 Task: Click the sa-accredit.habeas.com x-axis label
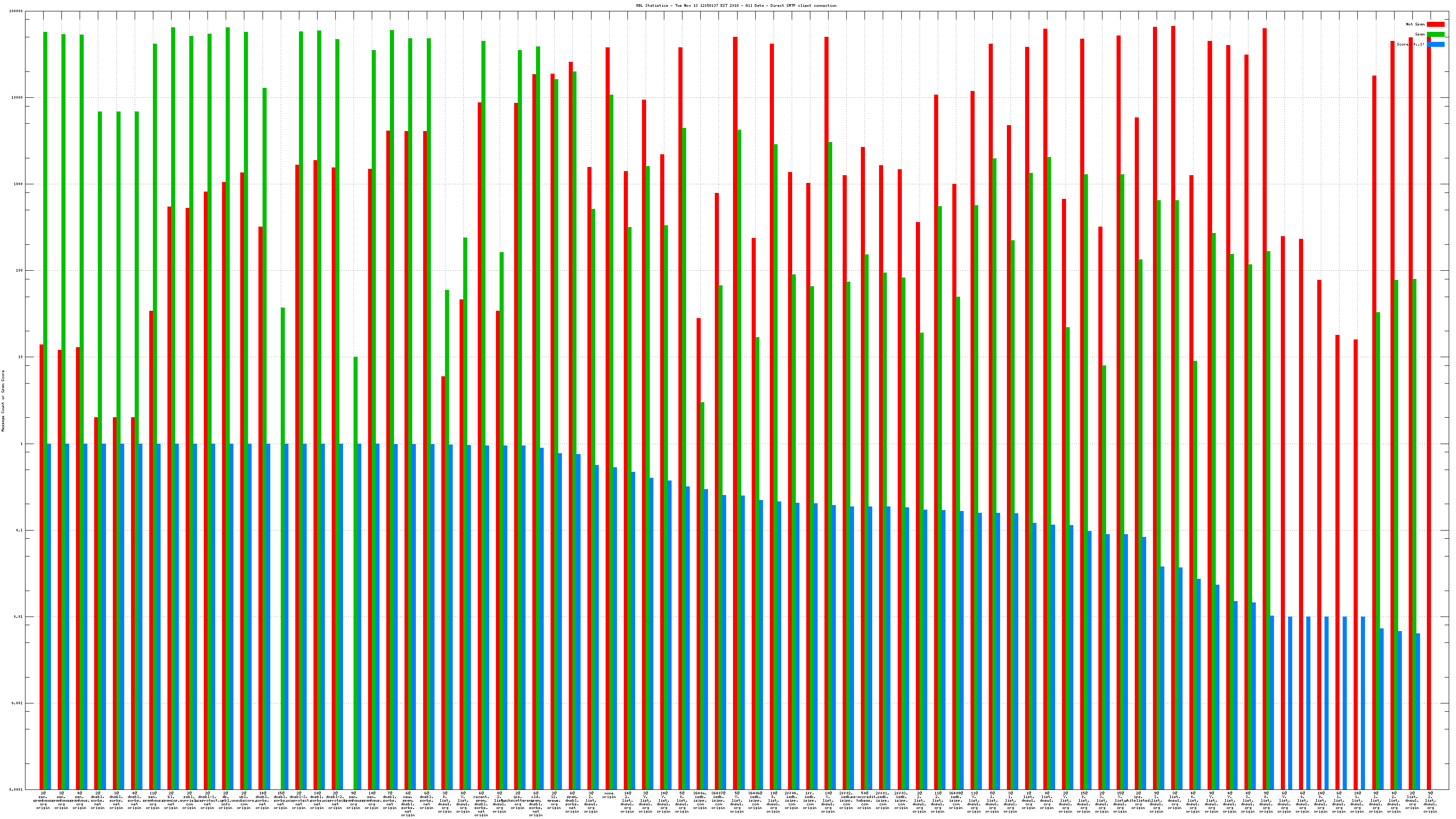coord(864,800)
